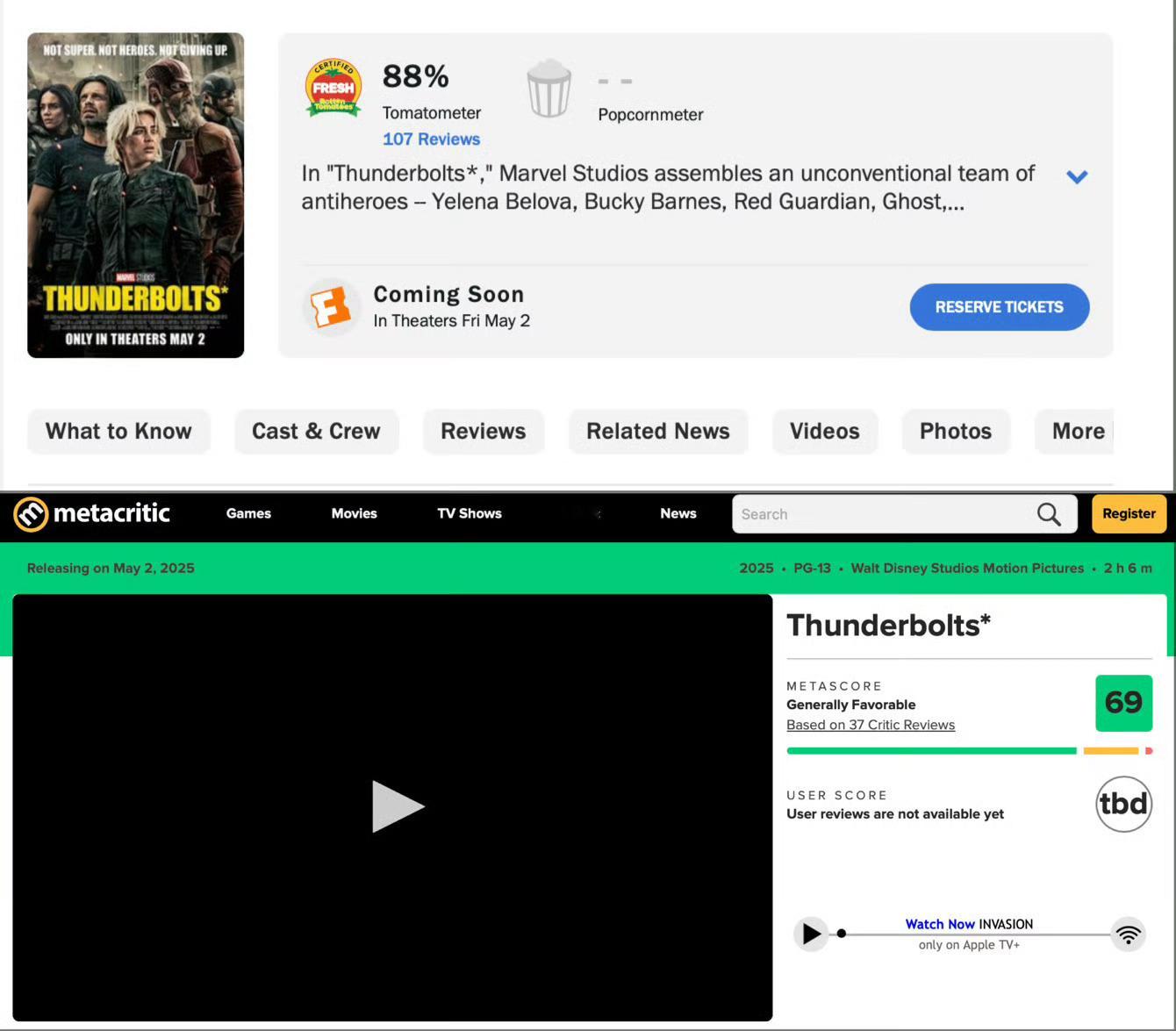Switch to the Videos tab
The height and width of the screenshot is (1031, 1176).
825,431
